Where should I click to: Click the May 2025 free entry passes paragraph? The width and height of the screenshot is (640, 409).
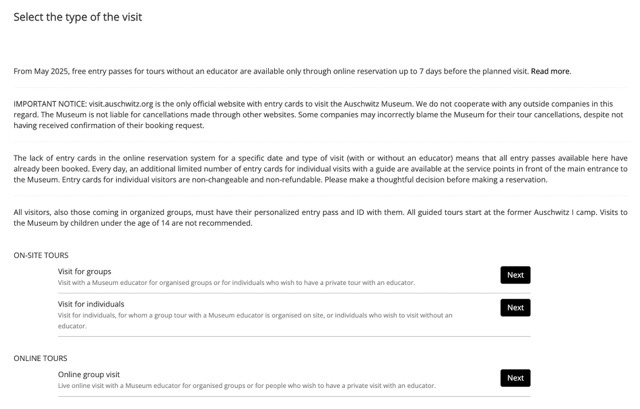270,71
